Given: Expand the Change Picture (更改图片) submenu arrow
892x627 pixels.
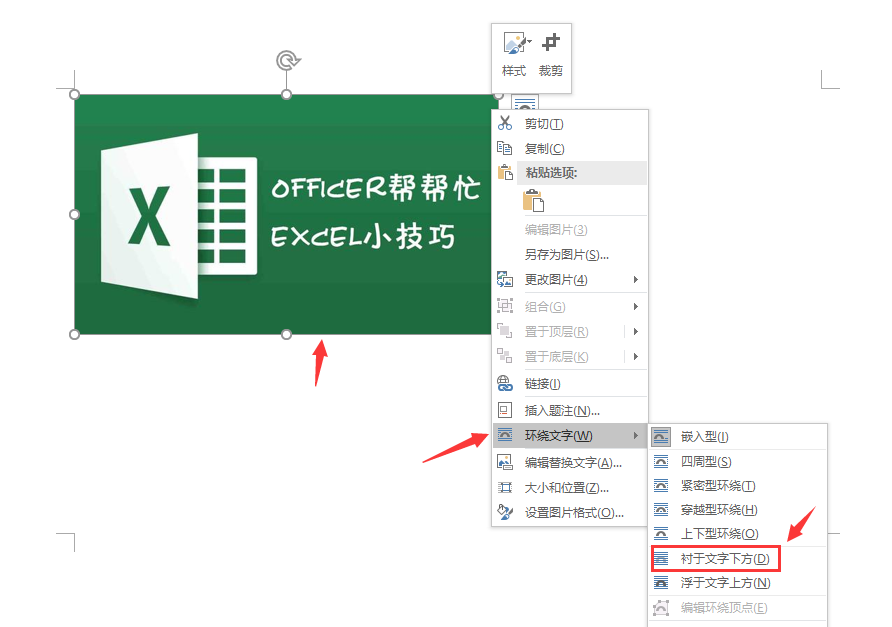Looking at the screenshot, I should (635, 280).
